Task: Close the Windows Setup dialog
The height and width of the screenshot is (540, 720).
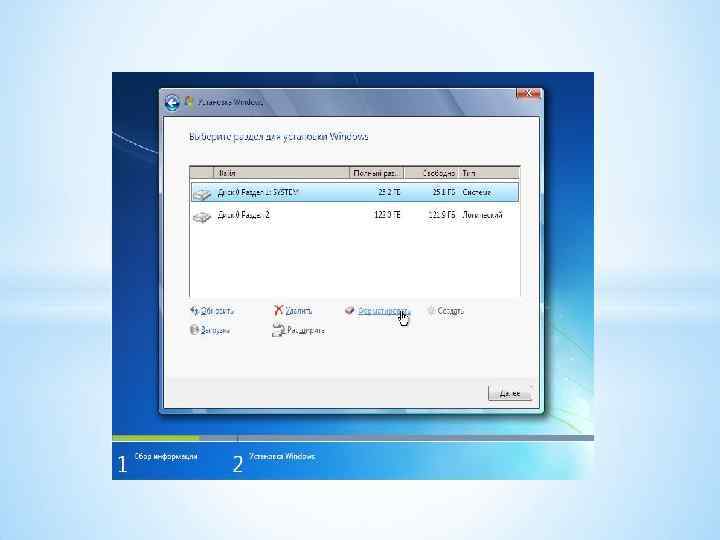Action: 528,94
